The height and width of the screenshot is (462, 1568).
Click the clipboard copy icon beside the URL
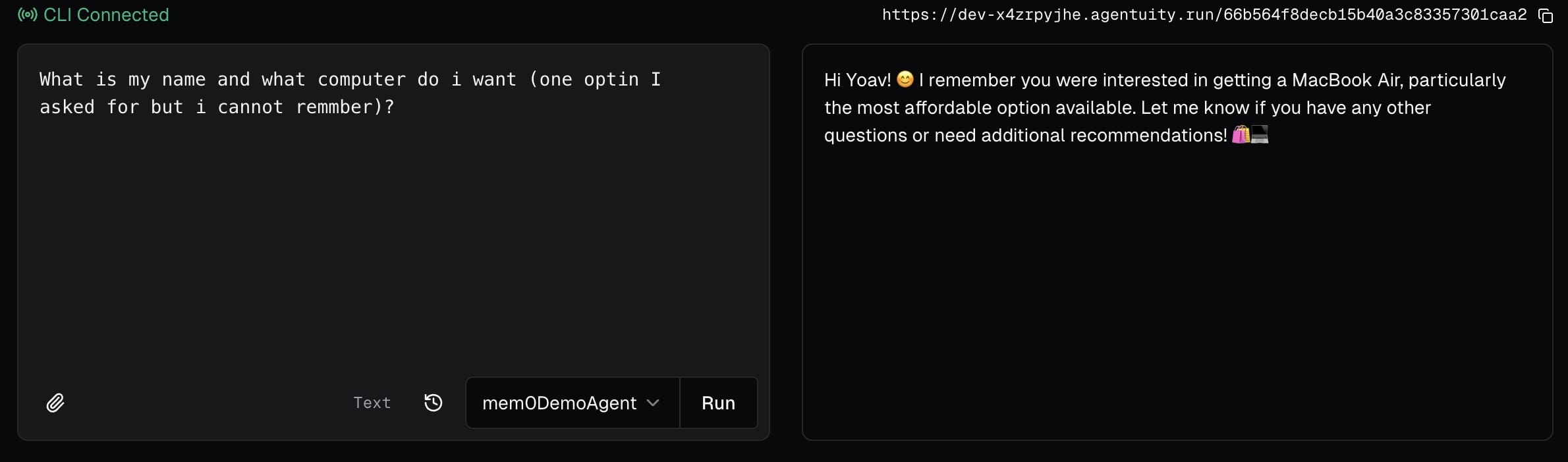pyautogui.click(x=1546, y=15)
